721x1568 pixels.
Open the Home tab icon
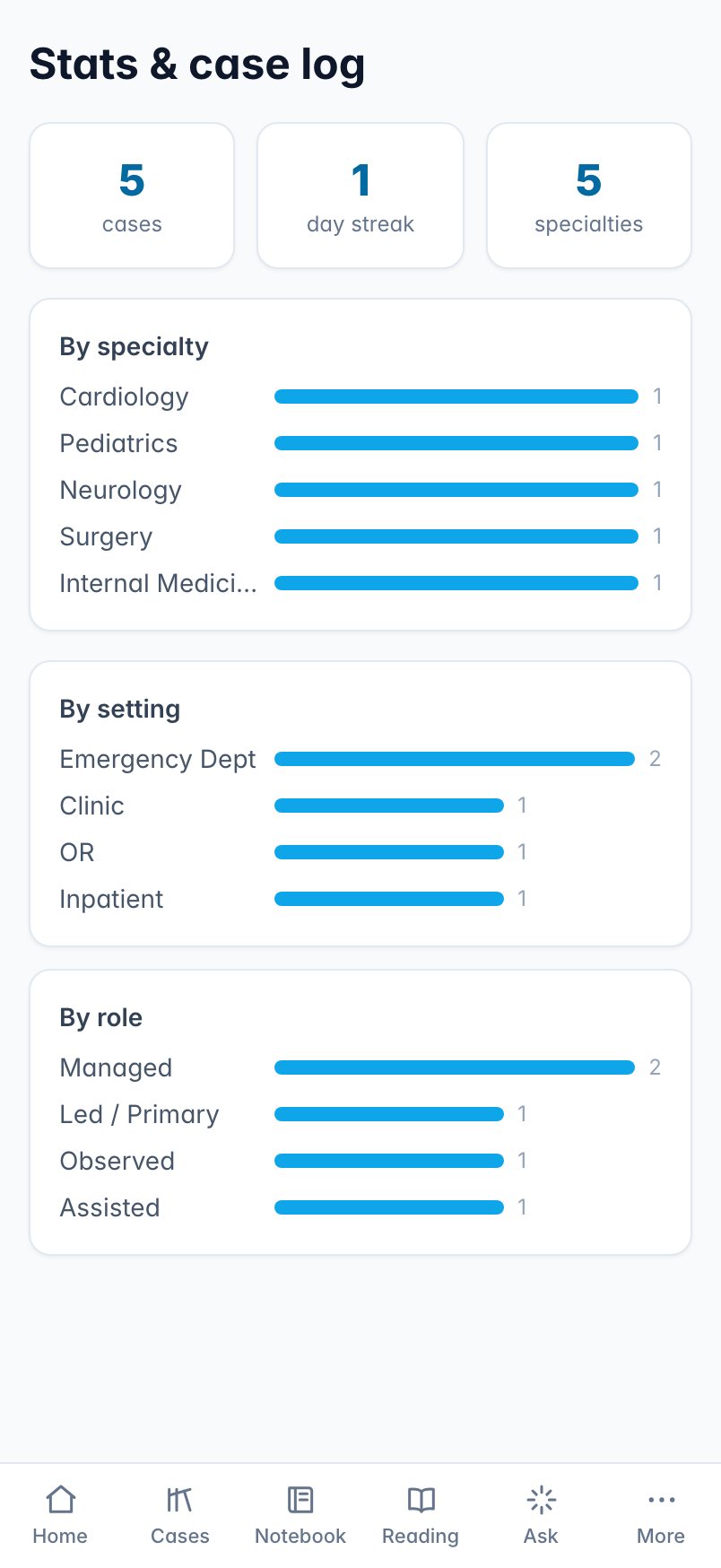pyautogui.click(x=60, y=1500)
